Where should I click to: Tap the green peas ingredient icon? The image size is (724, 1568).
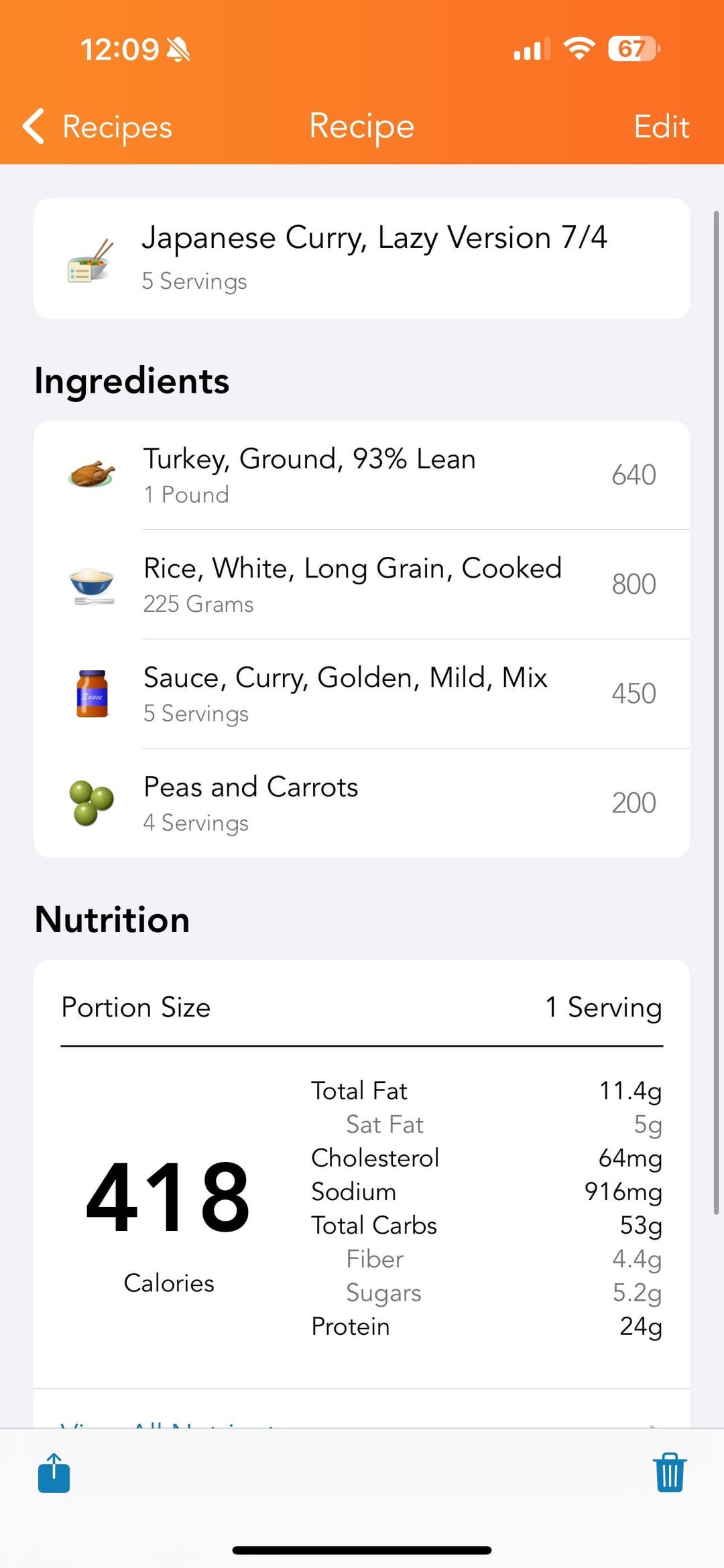point(92,803)
